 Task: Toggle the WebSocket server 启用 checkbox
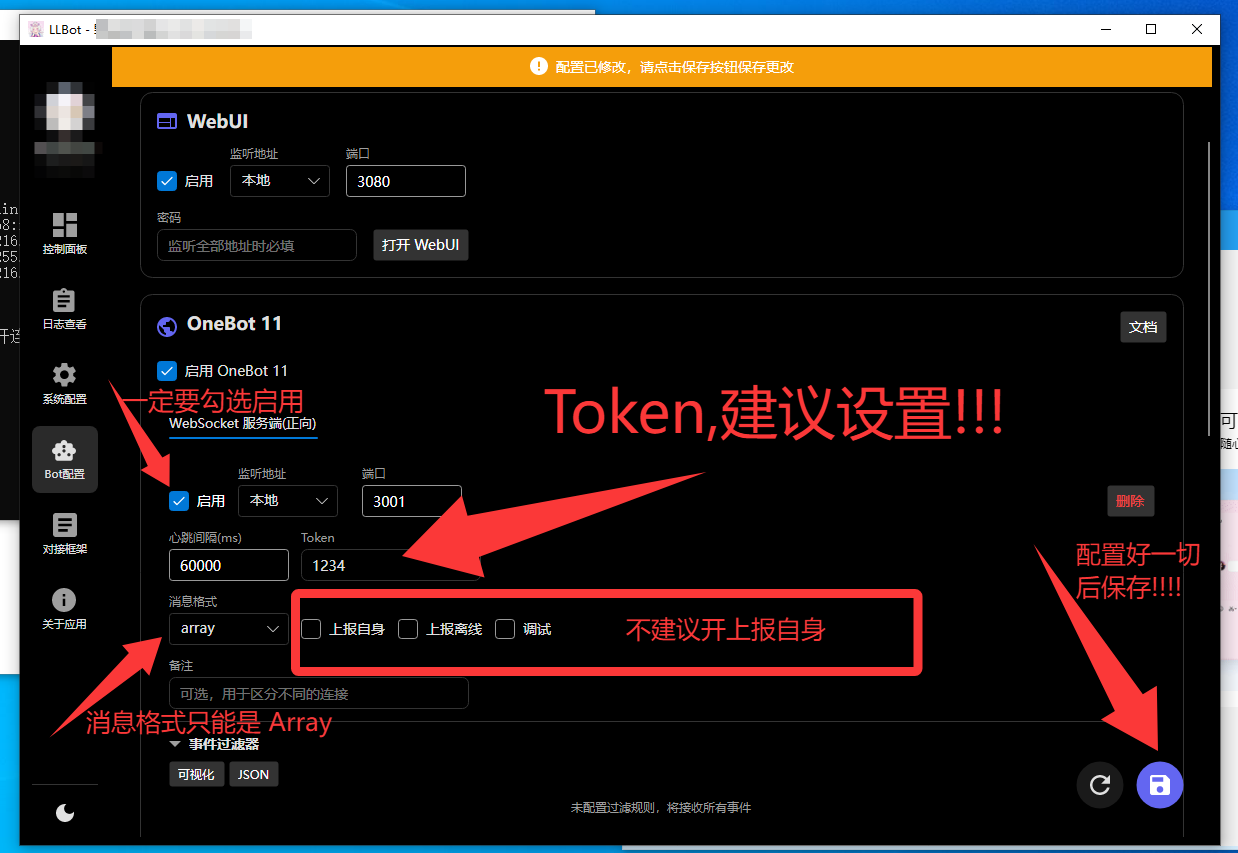(180, 501)
